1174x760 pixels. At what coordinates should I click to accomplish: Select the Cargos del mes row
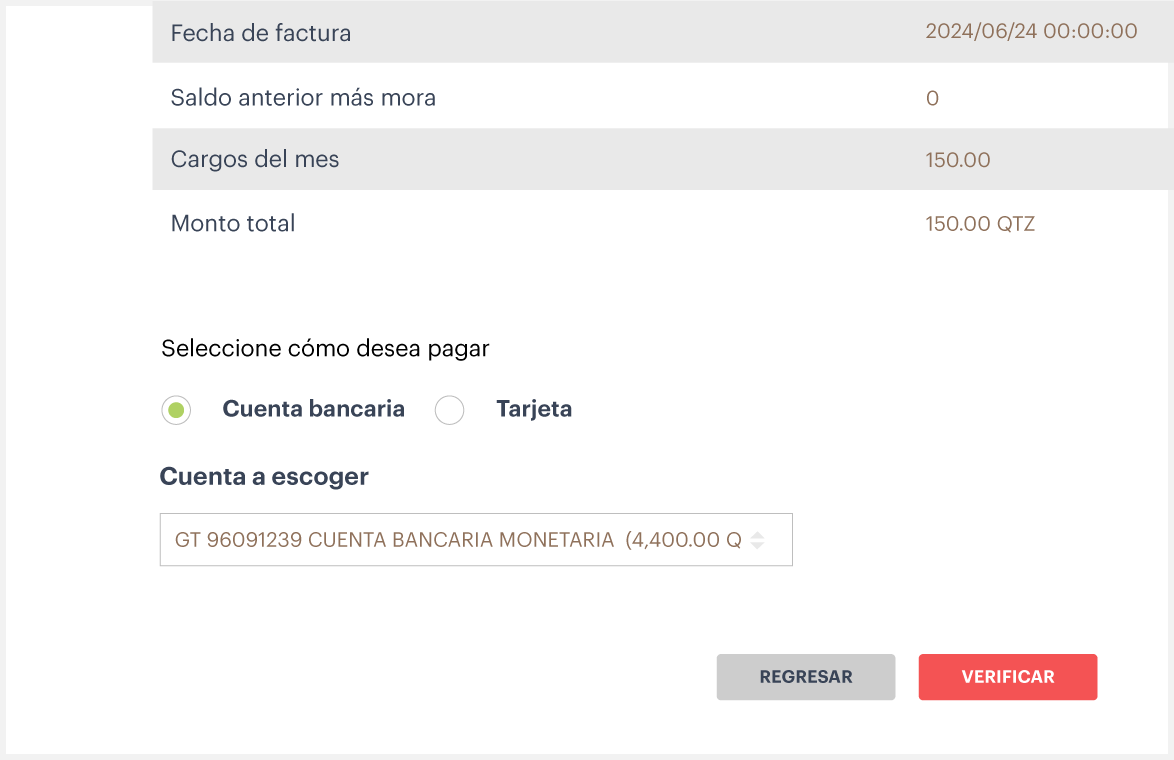click(x=400, y=158)
